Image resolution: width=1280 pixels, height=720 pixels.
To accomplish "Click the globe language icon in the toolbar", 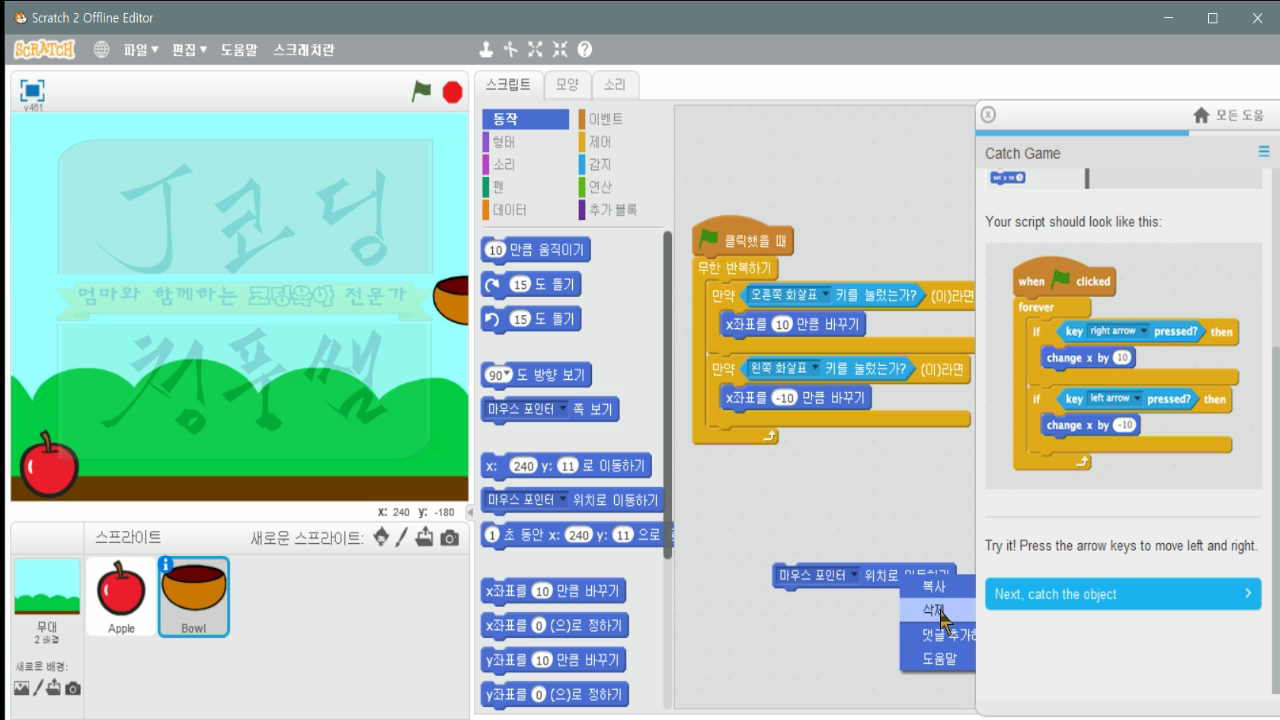I will tap(101, 48).
